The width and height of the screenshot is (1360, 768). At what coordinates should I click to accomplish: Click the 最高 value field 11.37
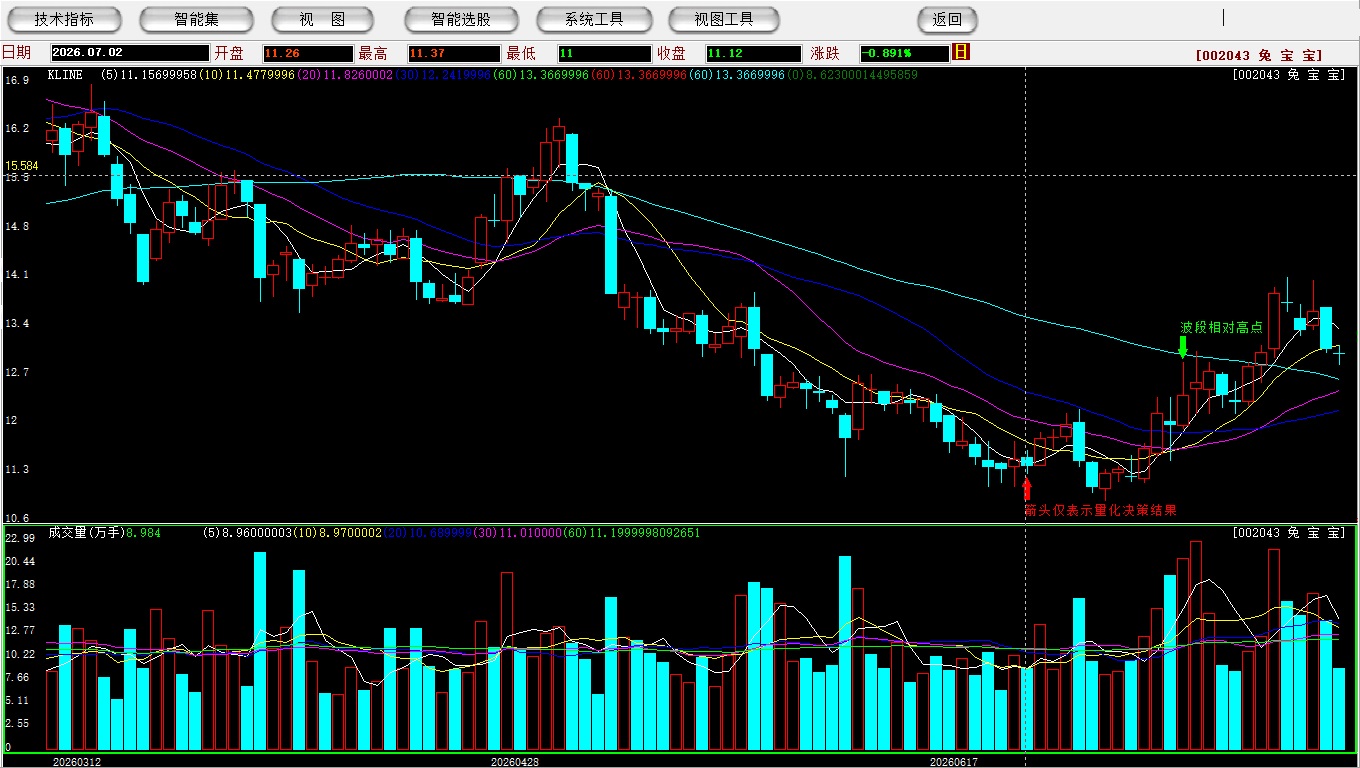click(x=453, y=53)
